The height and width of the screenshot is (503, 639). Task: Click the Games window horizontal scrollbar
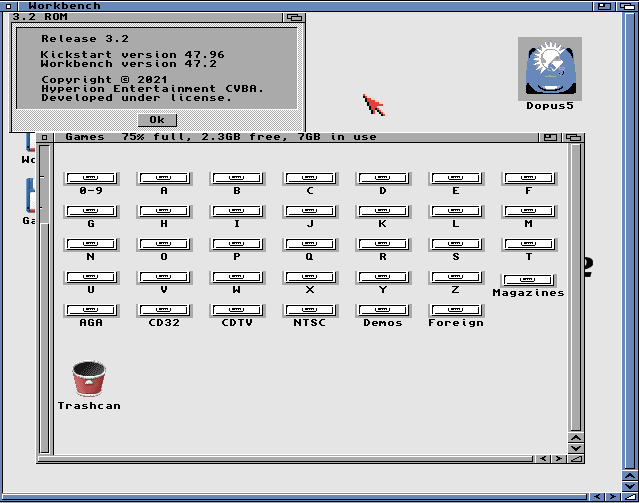[x=285, y=459]
